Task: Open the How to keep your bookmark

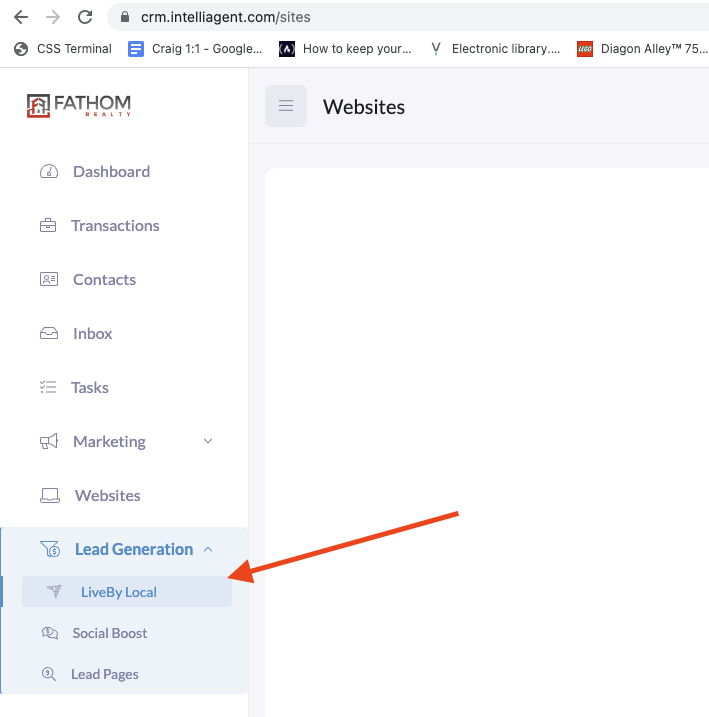Action: 345,48
